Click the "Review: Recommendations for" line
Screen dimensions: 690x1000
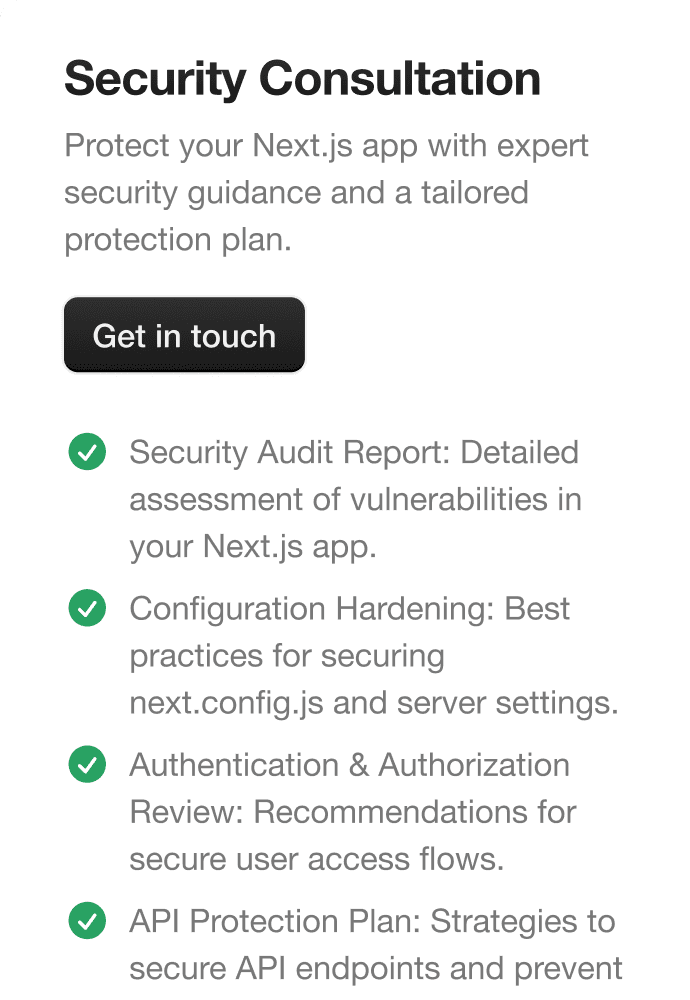click(354, 812)
